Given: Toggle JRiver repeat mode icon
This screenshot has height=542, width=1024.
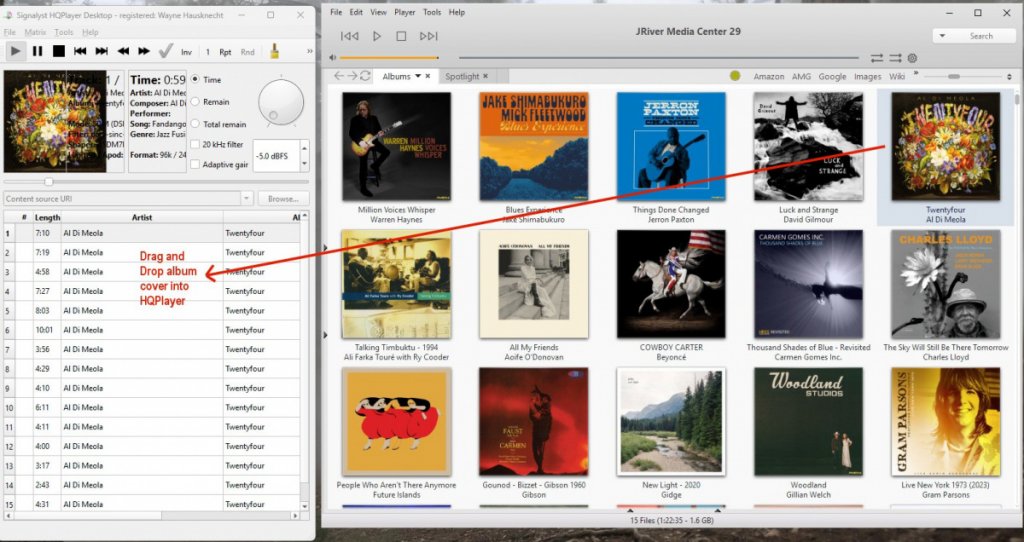Looking at the screenshot, I should [x=876, y=57].
